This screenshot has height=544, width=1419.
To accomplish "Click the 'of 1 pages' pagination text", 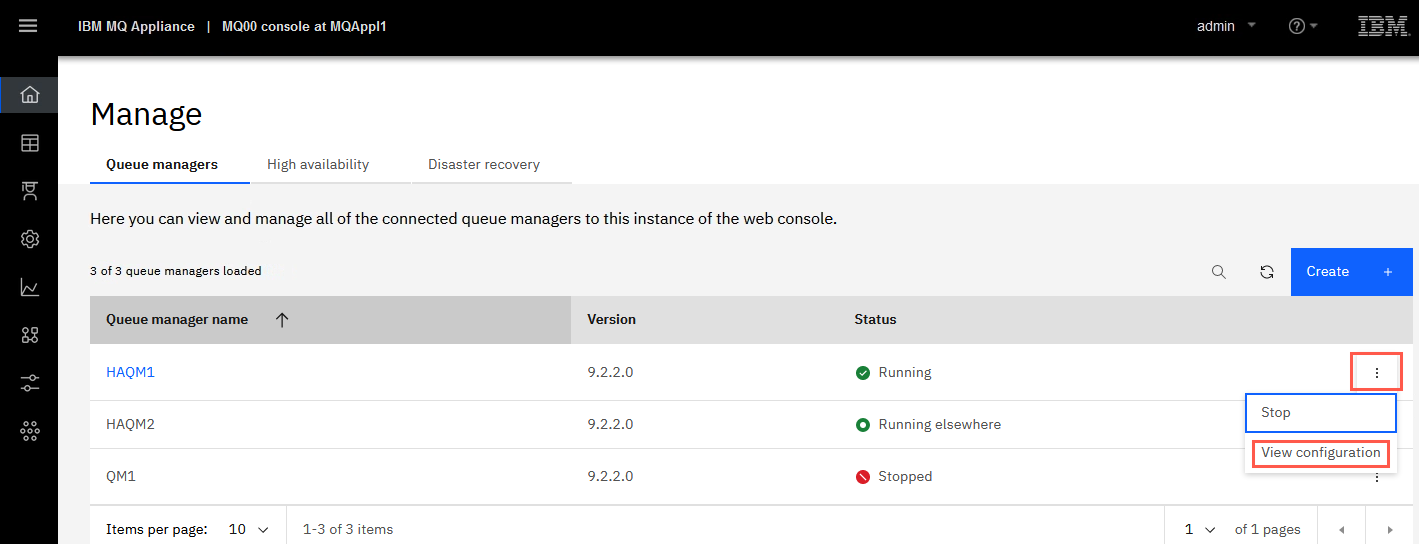I will tap(1268, 529).
